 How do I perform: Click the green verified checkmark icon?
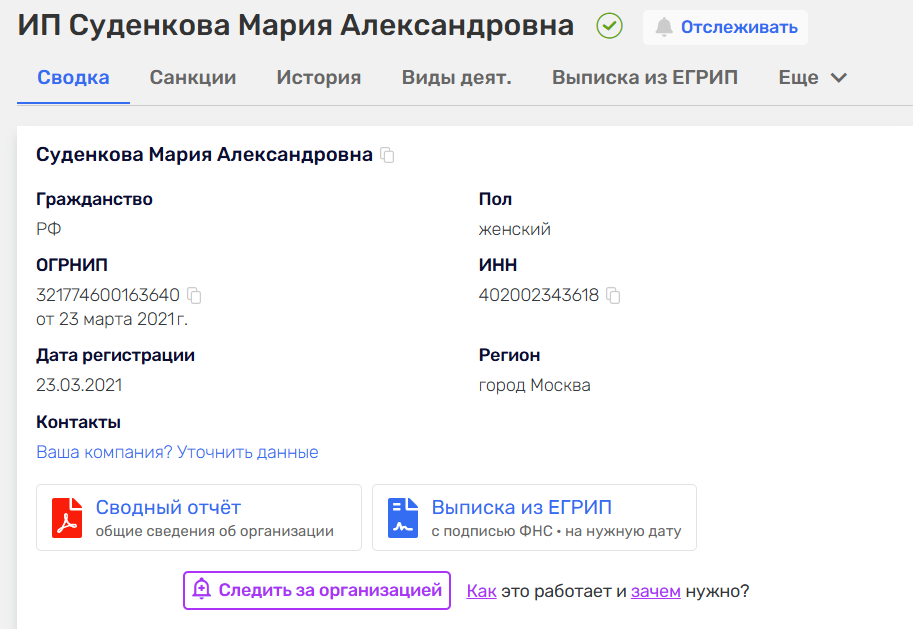pyautogui.click(x=609, y=27)
